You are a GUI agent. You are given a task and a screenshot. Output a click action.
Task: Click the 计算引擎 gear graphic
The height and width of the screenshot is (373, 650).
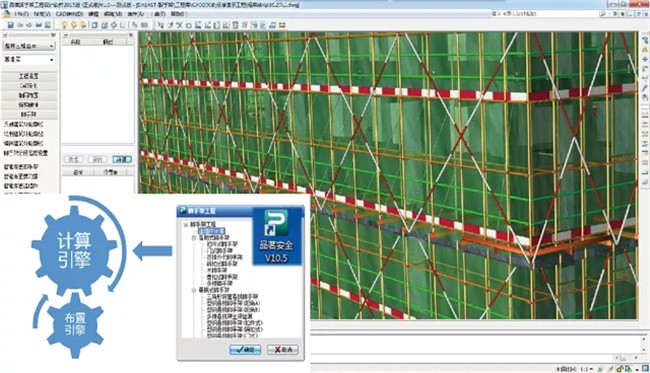(74, 250)
